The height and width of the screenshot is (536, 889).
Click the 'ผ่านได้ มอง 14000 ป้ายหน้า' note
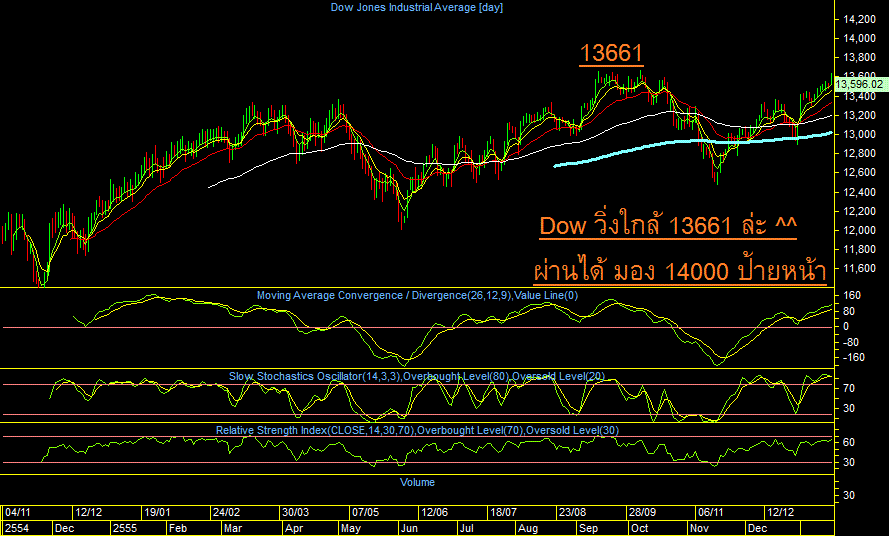[x=680, y=271]
